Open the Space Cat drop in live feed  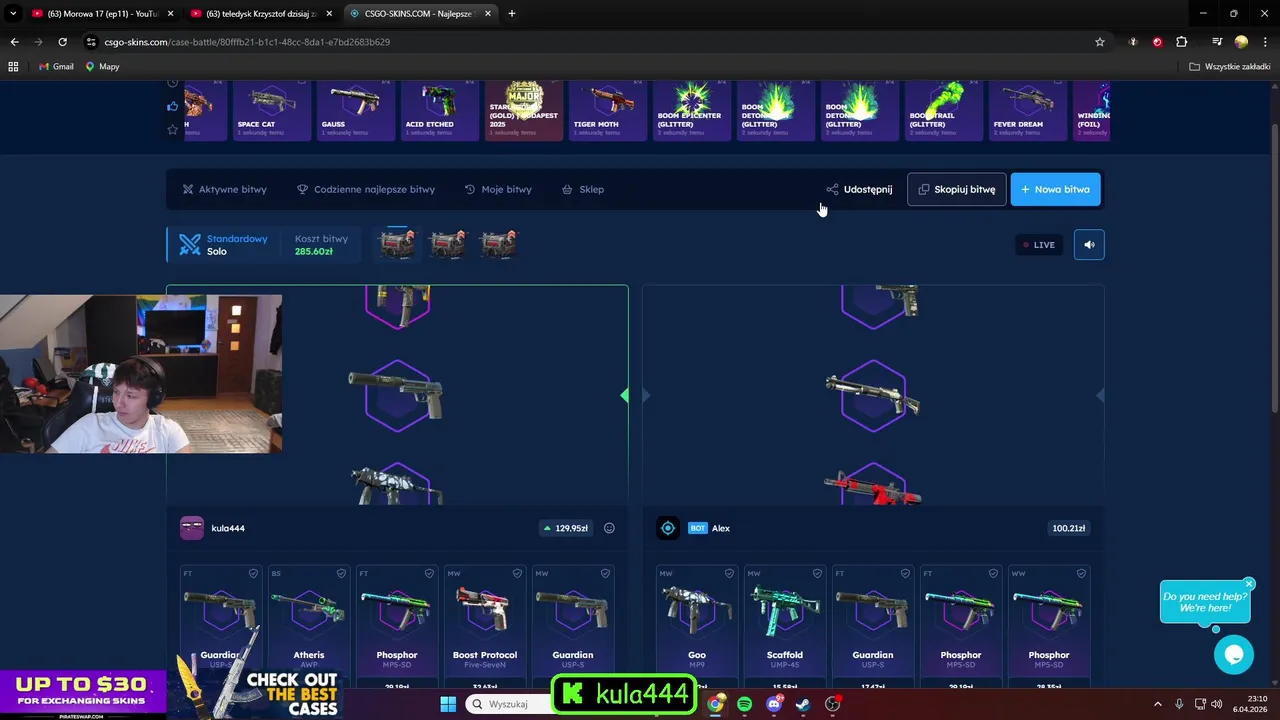click(271, 110)
